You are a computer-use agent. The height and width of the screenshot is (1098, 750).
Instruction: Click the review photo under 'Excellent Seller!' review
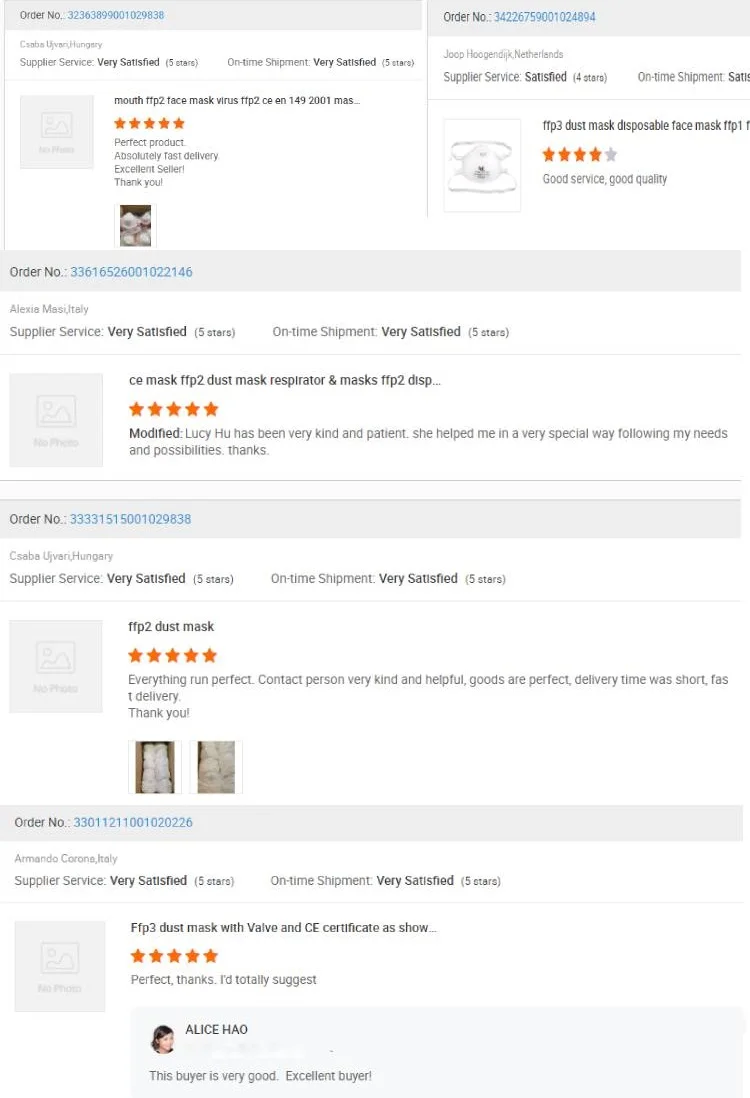135,226
